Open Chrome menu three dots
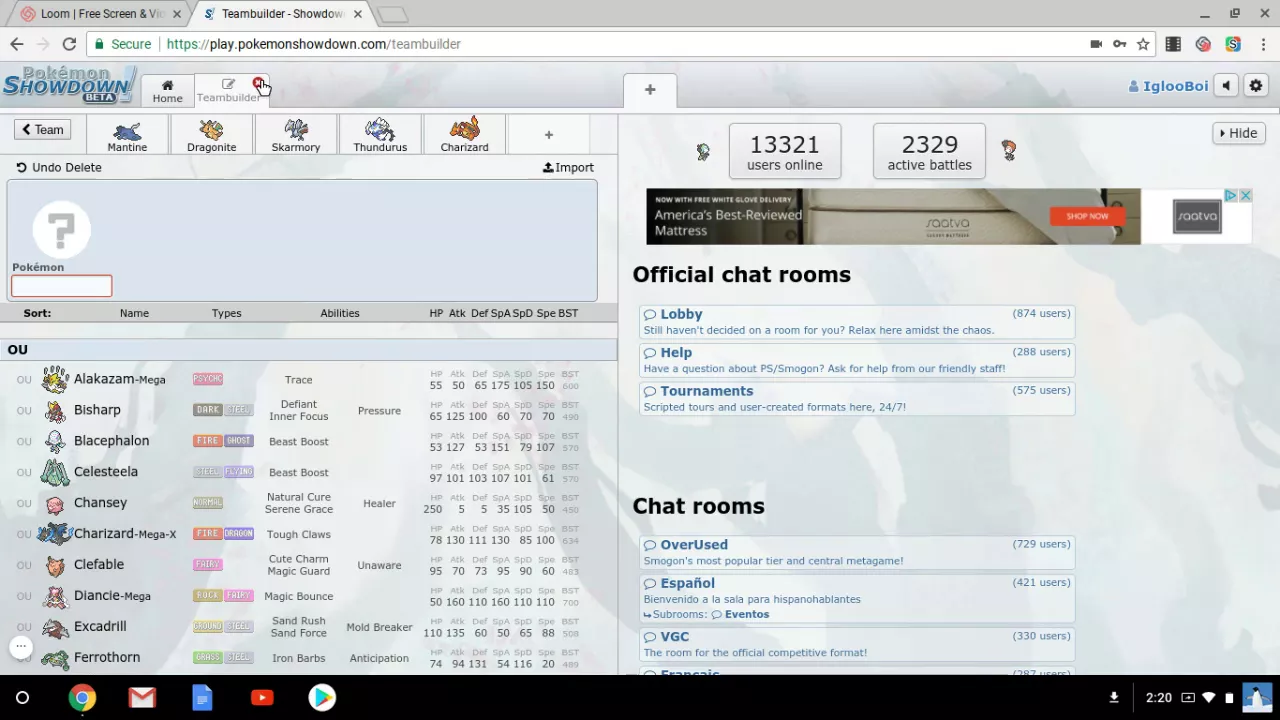1280x720 pixels. coord(1262,44)
